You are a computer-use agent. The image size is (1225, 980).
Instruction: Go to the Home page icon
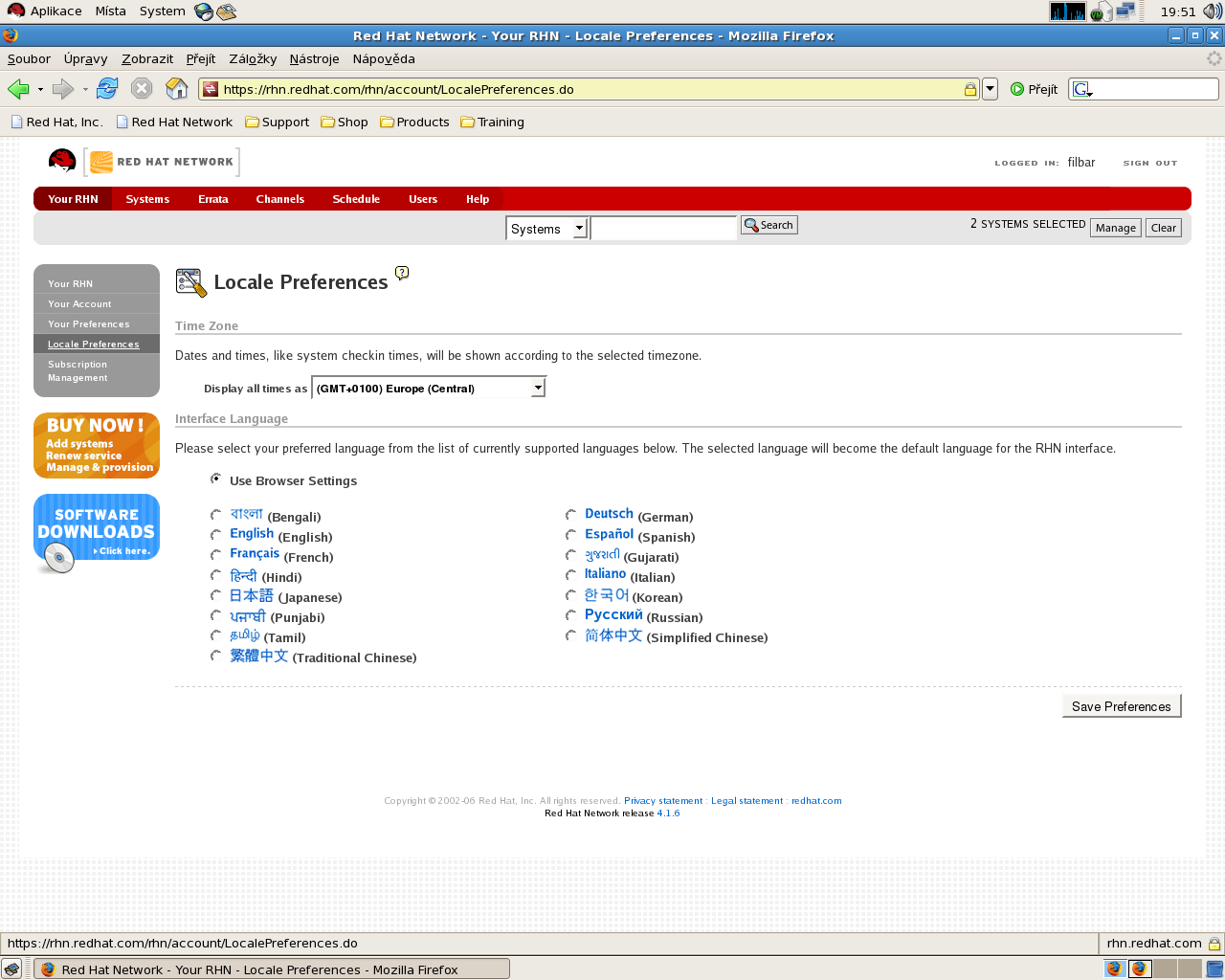click(177, 89)
